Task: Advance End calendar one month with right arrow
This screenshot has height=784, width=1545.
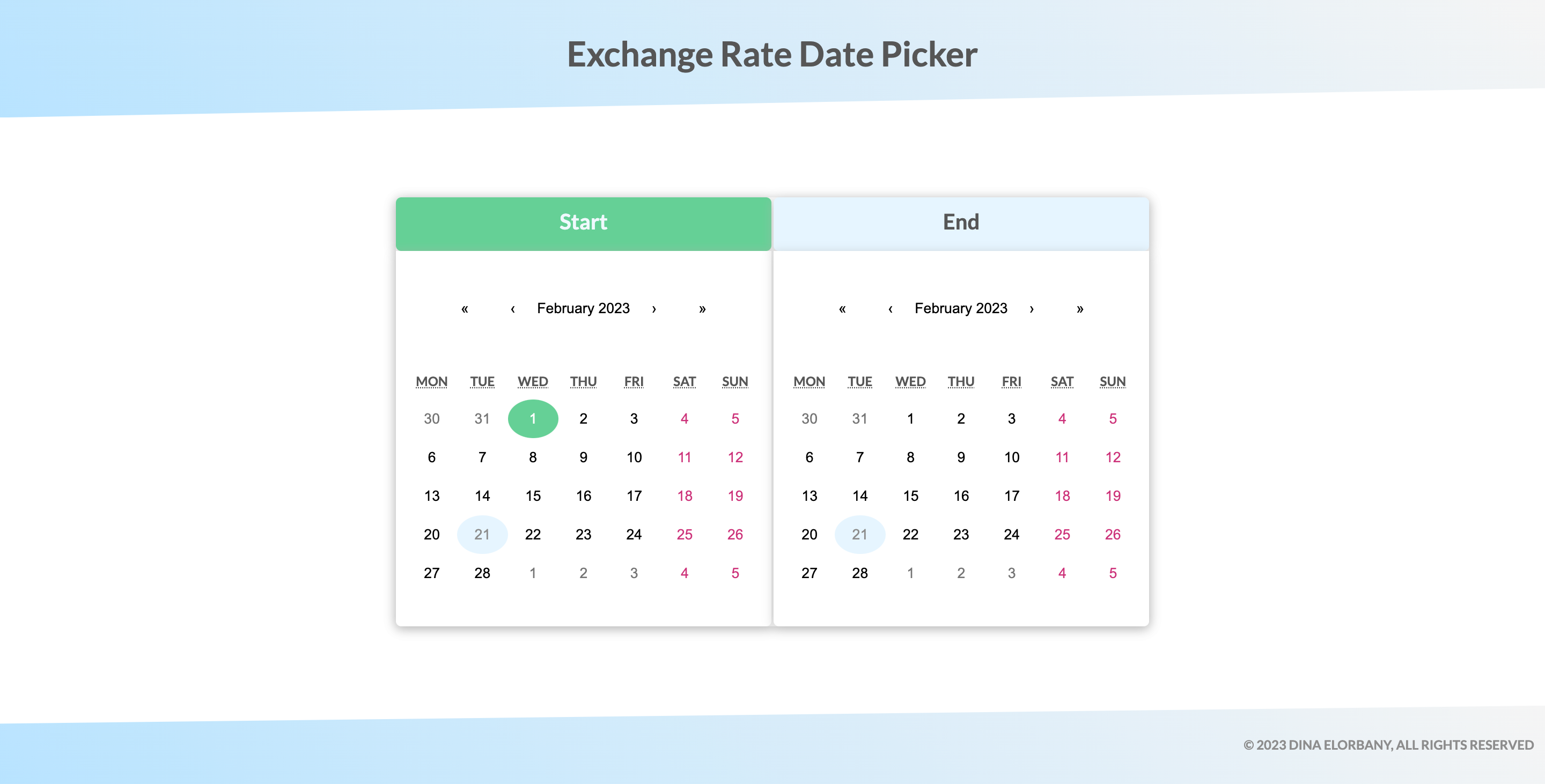Action: (x=1032, y=308)
